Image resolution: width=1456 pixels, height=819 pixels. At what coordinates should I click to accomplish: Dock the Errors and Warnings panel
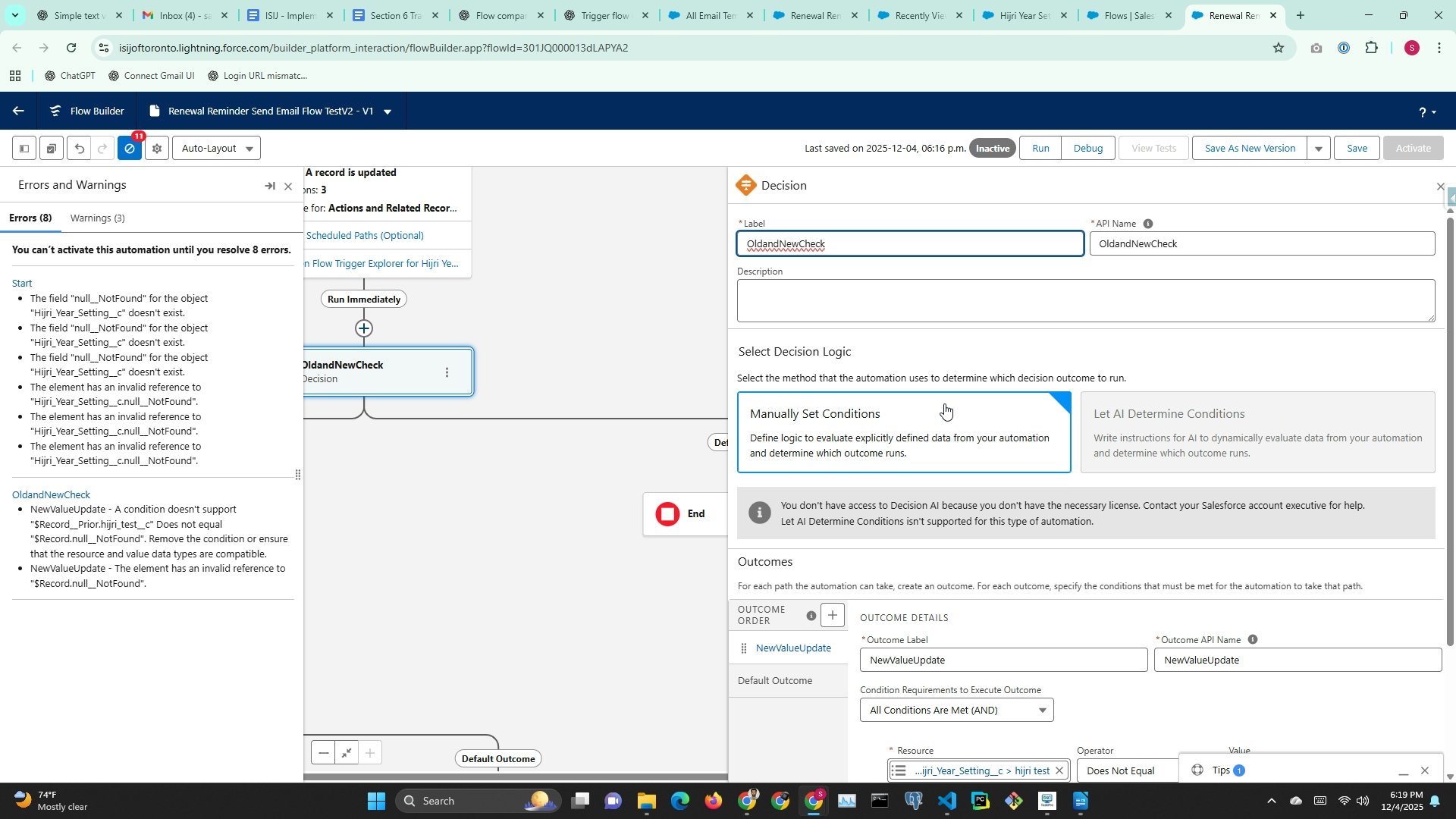269,186
